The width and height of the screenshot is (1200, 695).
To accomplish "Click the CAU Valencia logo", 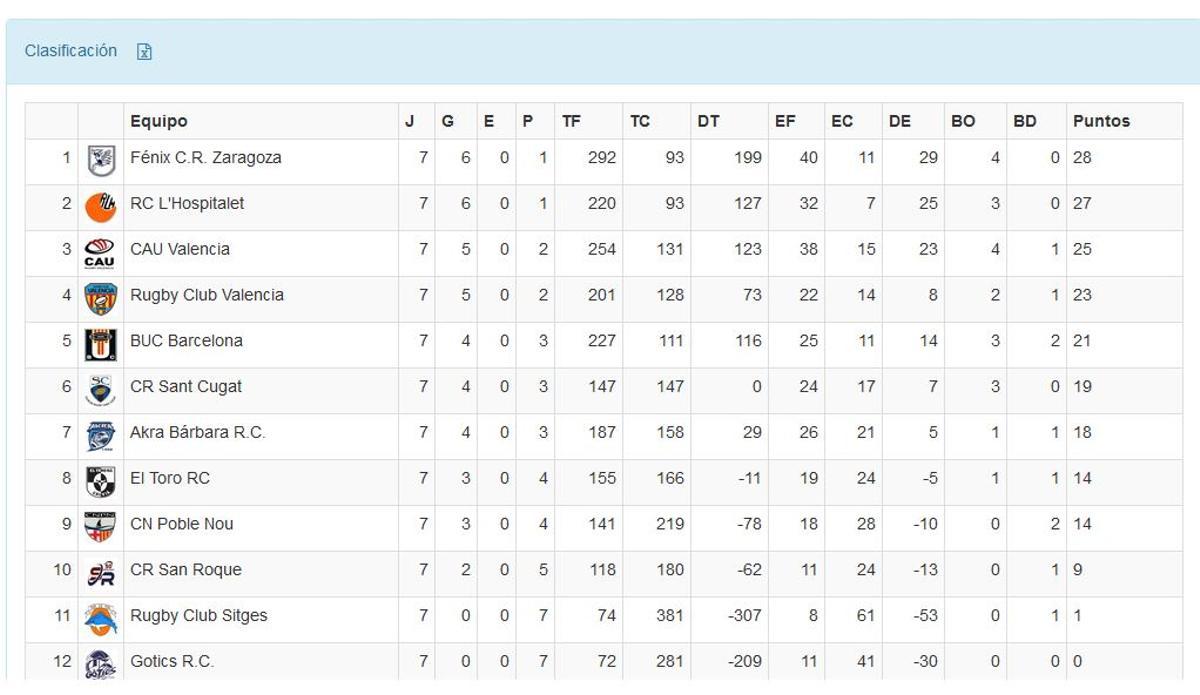I will click(99, 249).
